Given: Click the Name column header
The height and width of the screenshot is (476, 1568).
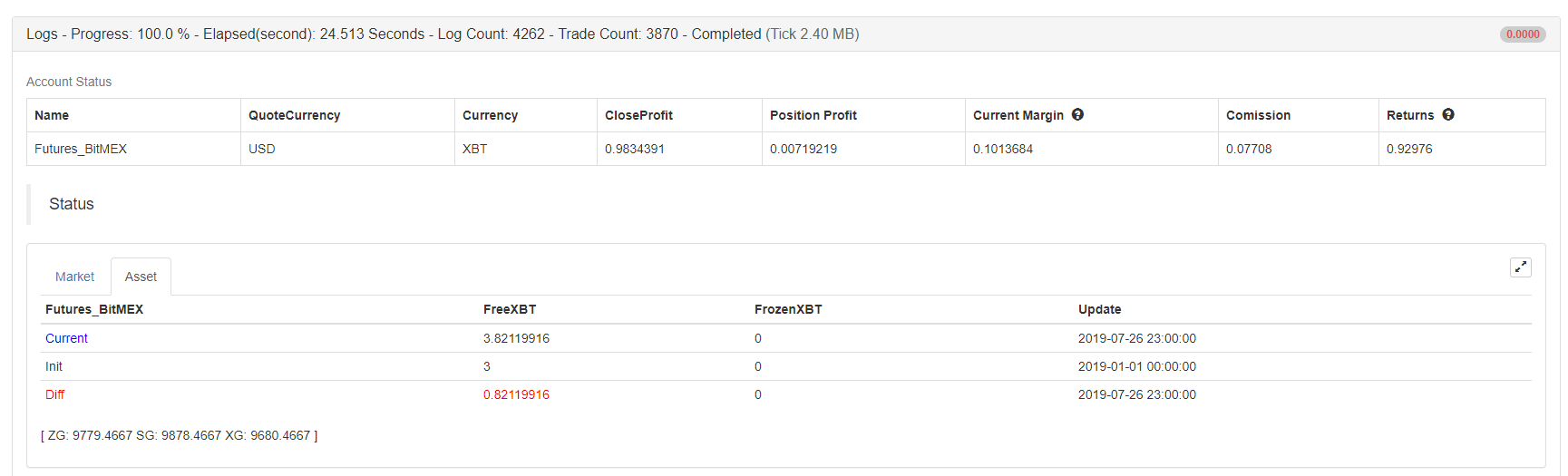Looking at the screenshot, I should (52, 115).
